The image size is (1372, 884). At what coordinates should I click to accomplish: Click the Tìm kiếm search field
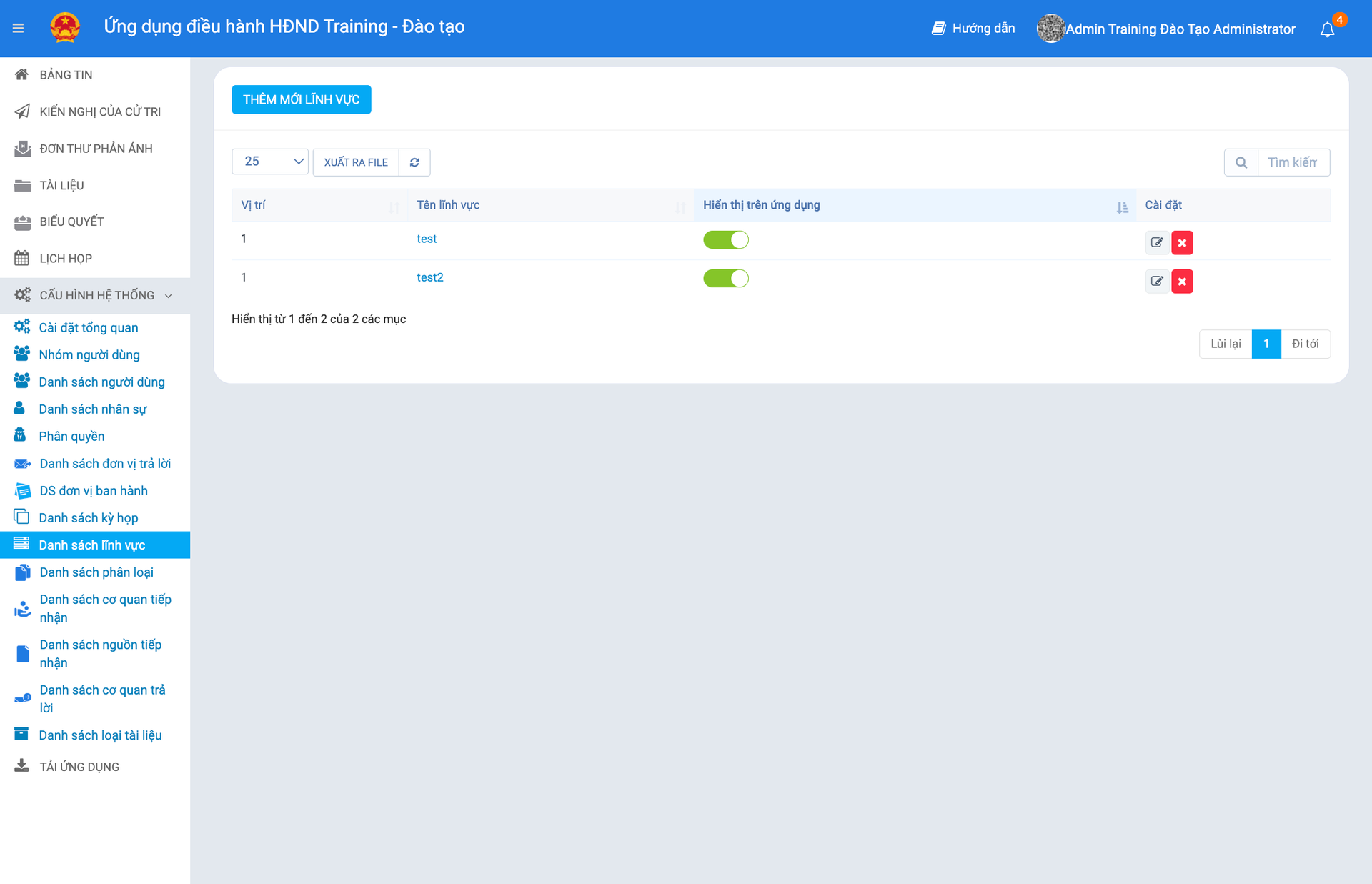[x=1293, y=162]
